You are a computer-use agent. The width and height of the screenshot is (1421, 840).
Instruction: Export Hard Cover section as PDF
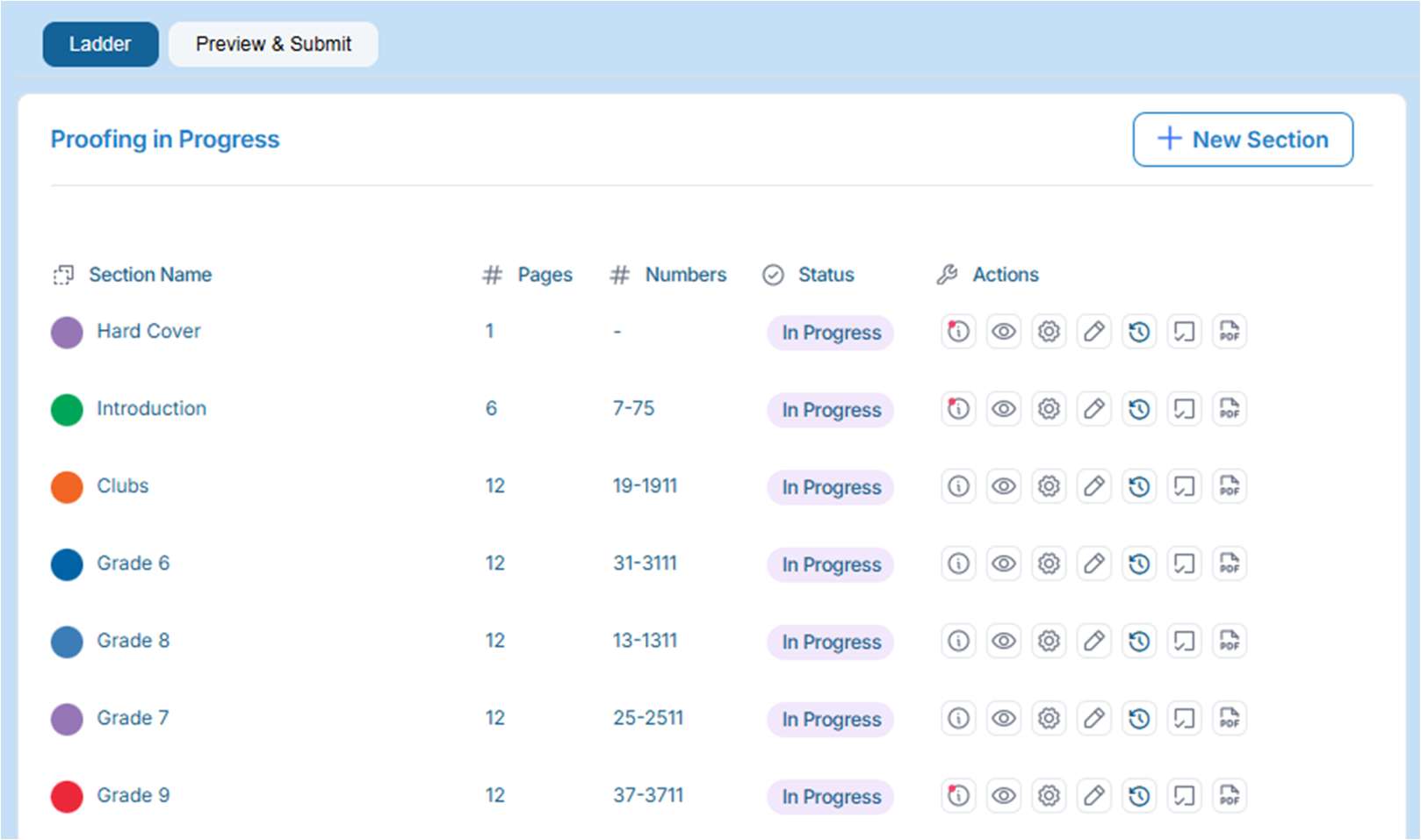(1230, 332)
